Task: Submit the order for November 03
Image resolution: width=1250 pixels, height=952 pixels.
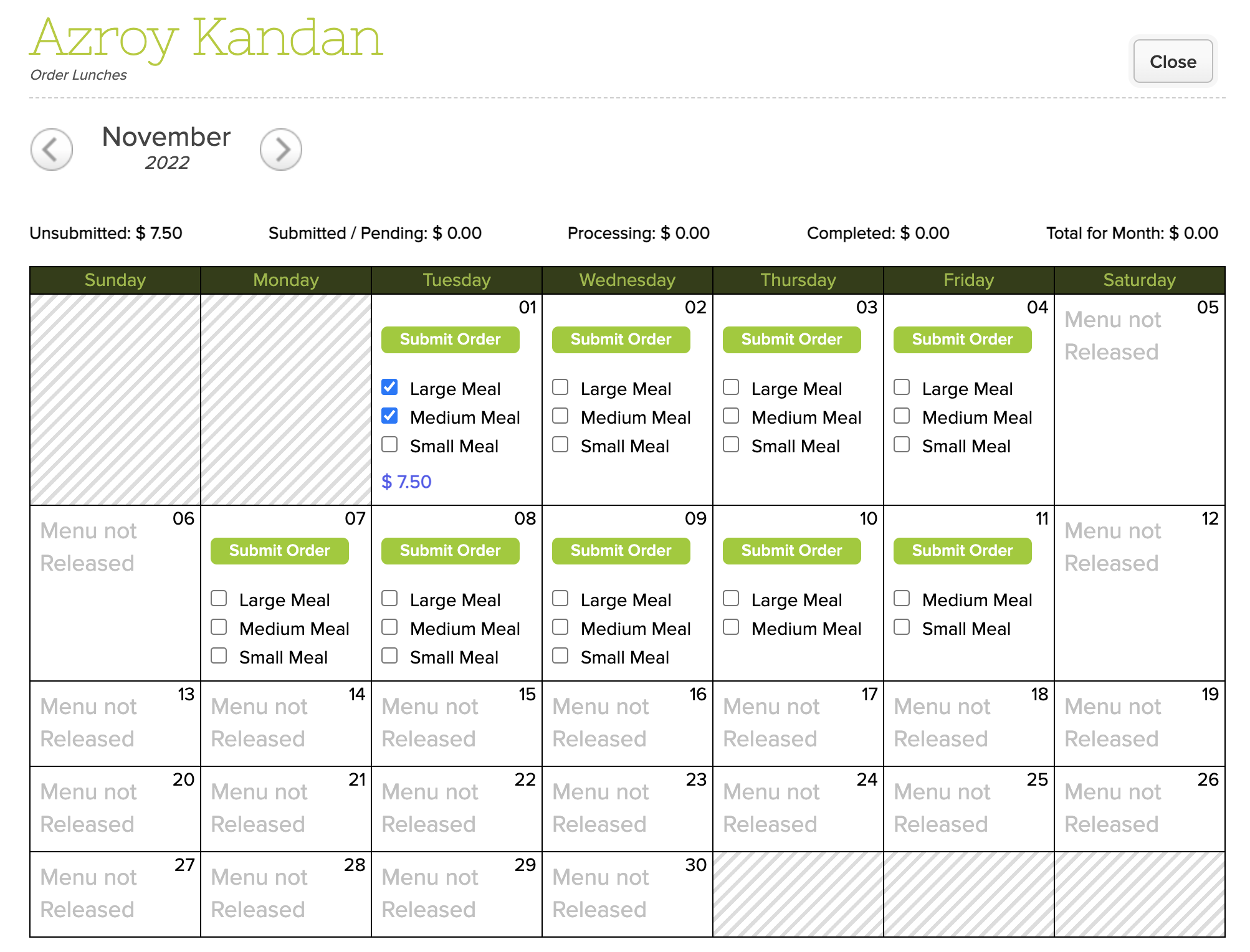Action: tap(791, 340)
